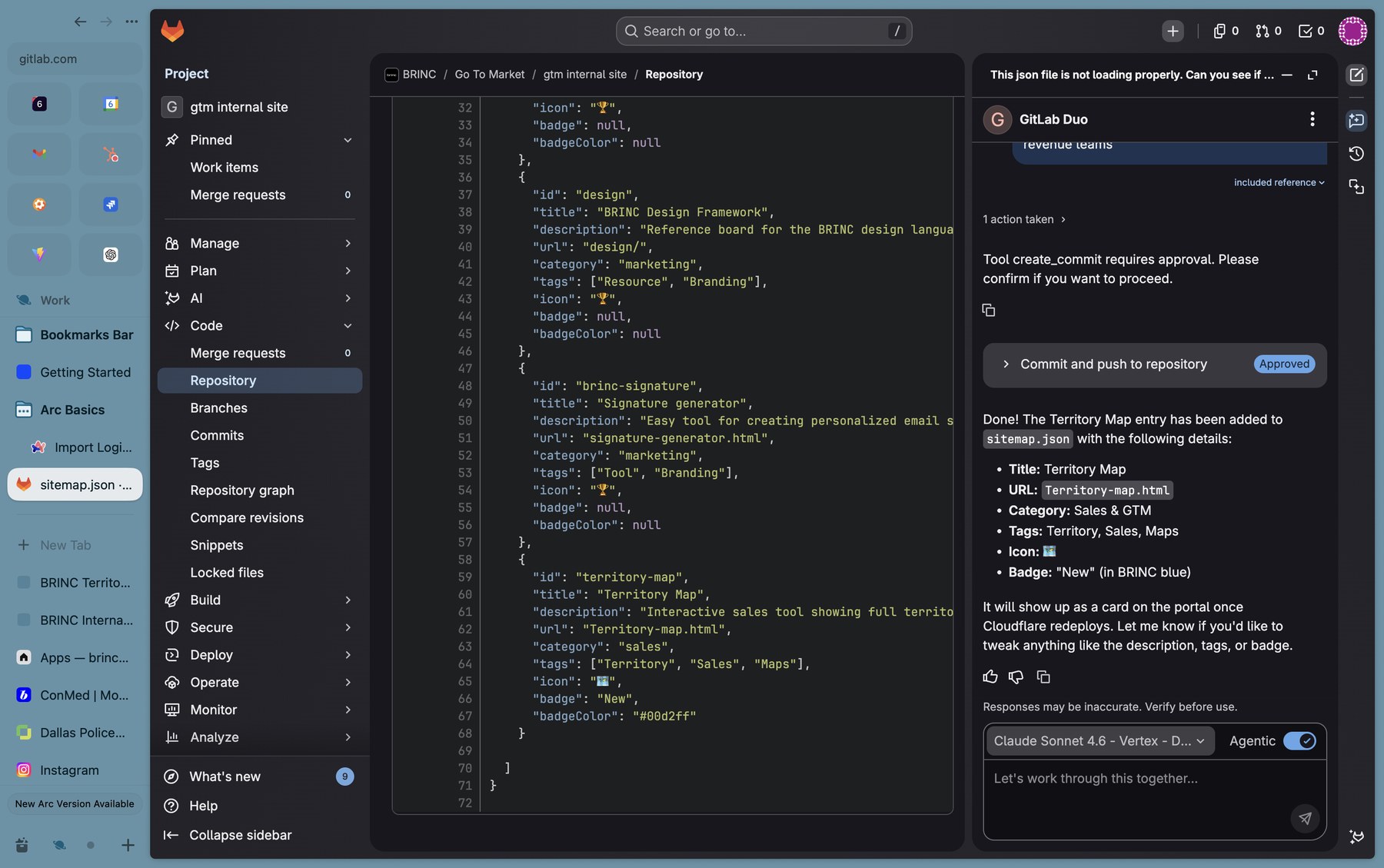Open What's new
Viewport: 1384px width, 868px height.
(259, 777)
